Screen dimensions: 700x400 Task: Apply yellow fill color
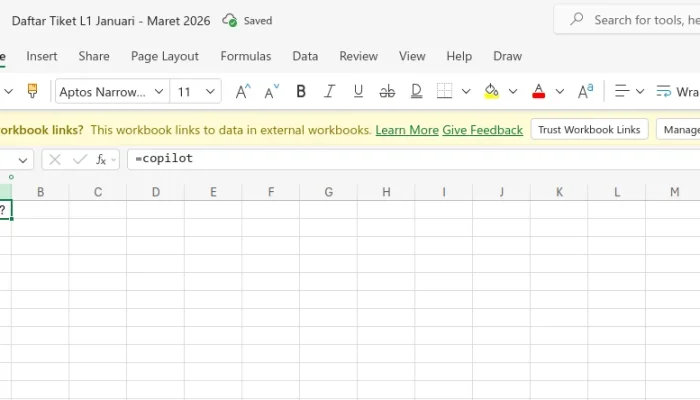point(491,92)
